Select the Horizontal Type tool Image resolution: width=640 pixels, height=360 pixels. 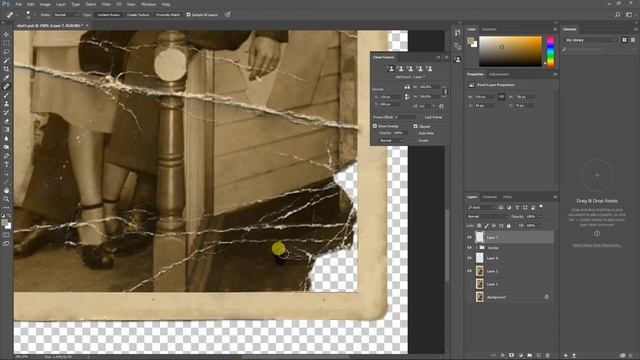tap(6, 164)
